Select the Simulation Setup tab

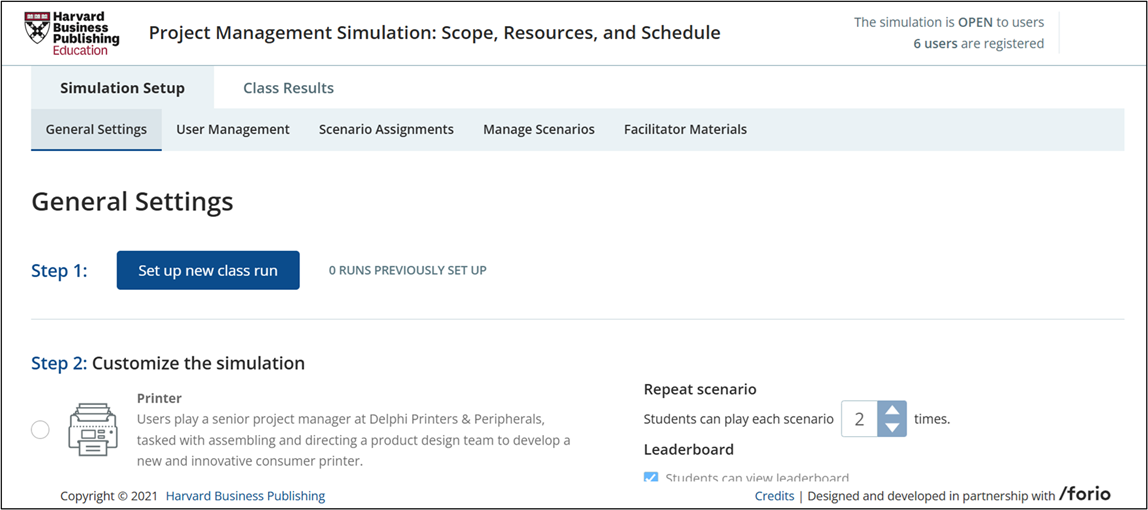click(122, 88)
